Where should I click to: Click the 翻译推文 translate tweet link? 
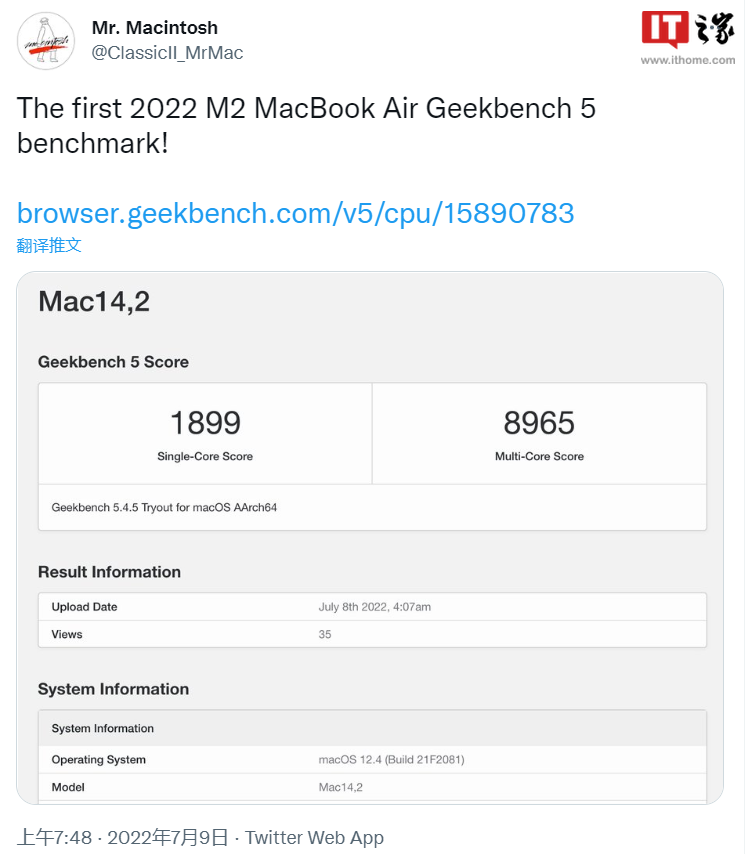coord(49,245)
